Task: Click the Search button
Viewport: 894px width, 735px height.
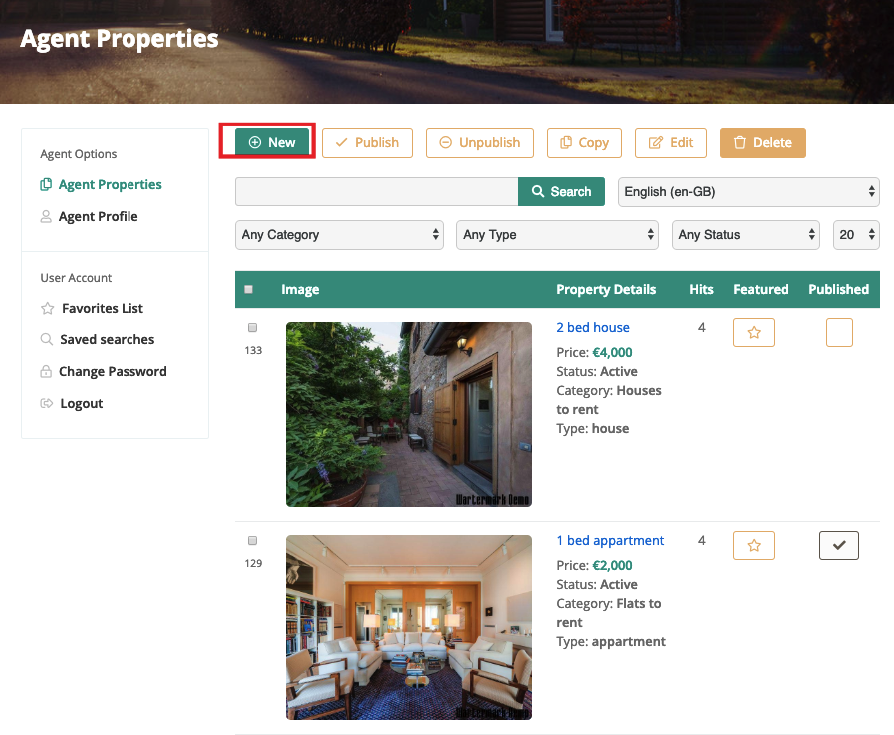Action: [x=561, y=191]
